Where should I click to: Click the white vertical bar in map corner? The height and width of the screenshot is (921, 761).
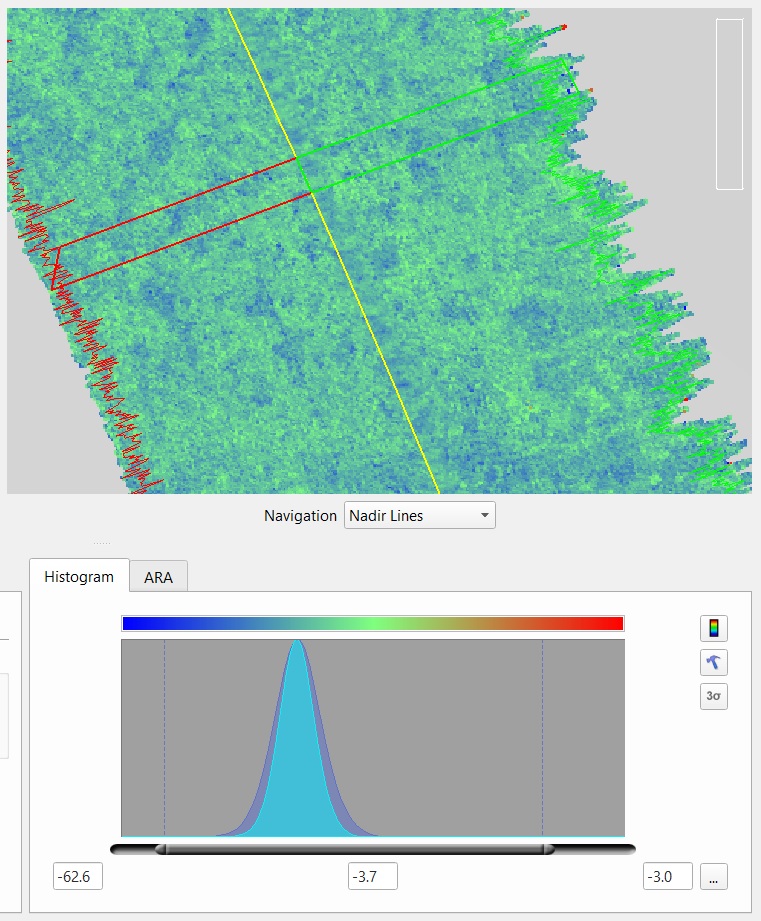pos(729,104)
